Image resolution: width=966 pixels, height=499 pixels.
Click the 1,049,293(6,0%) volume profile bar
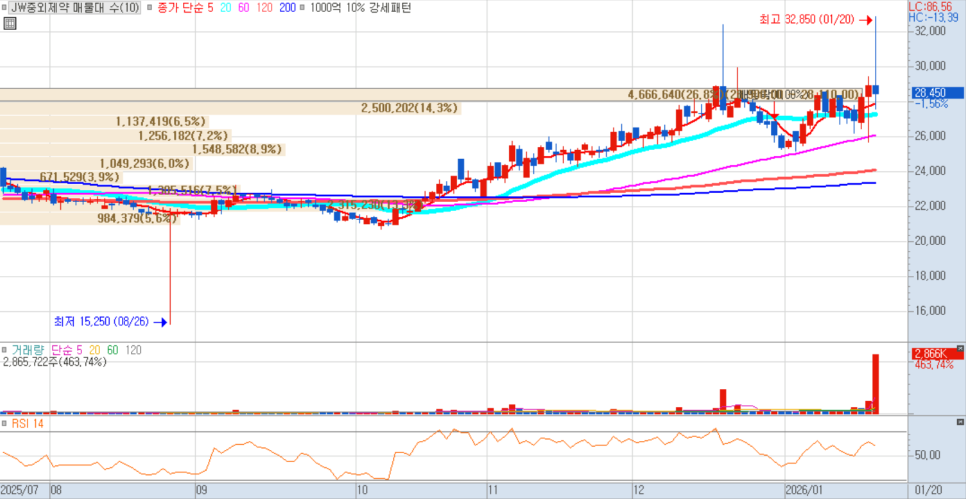click(96, 163)
